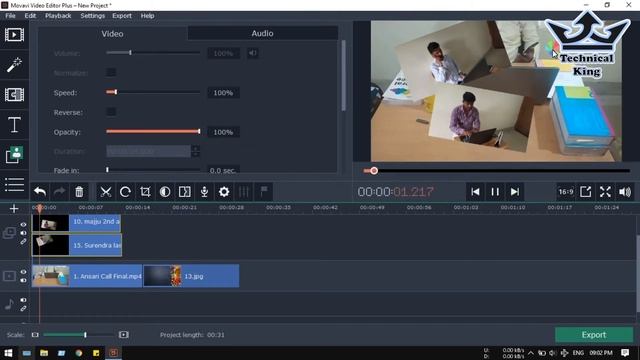This screenshot has height=360, width=640.
Task: Mute the main video track audio
Action: (23, 280)
